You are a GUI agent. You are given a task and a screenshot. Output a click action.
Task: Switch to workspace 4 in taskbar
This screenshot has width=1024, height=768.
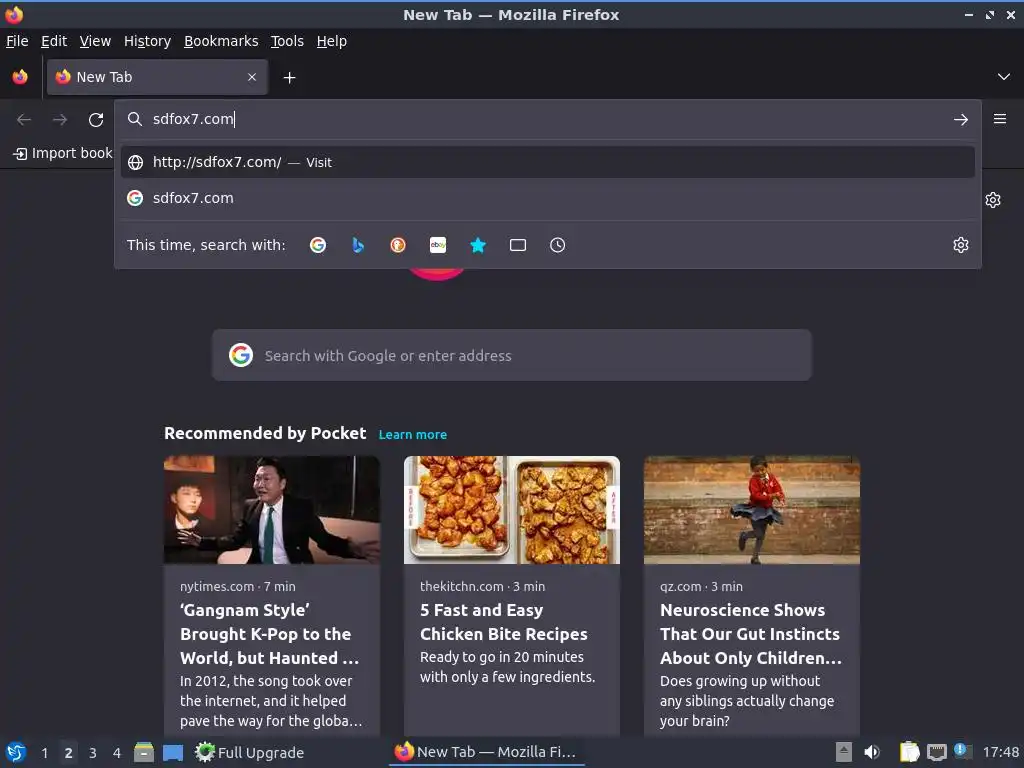point(117,753)
